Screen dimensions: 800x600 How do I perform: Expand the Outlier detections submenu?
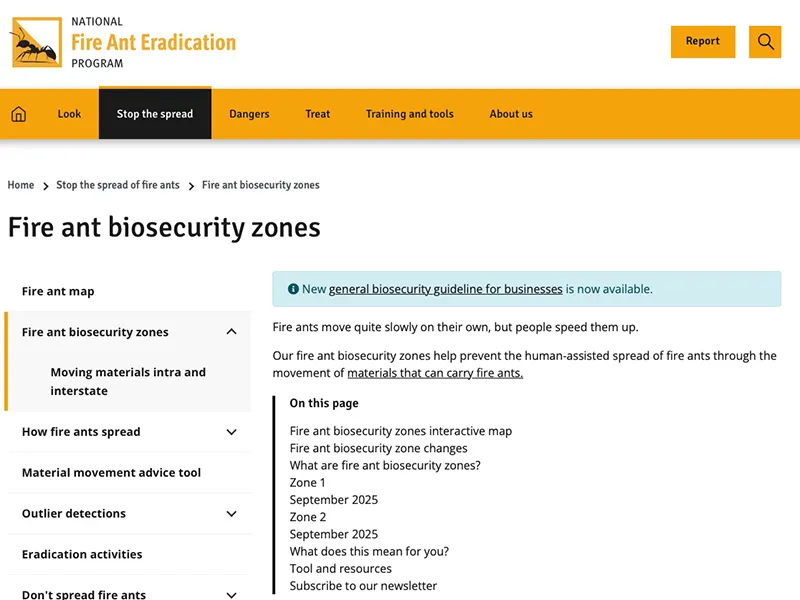(x=231, y=514)
